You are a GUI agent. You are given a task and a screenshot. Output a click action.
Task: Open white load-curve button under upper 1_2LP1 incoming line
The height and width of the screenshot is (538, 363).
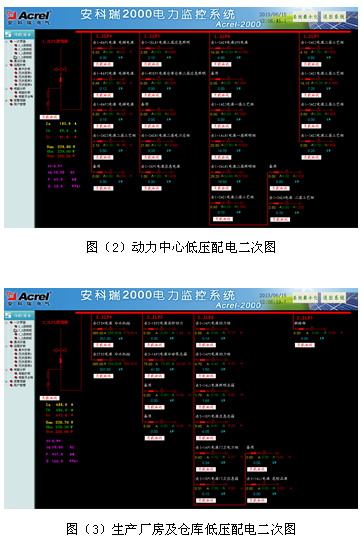pyautogui.click(x=50, y=117)
